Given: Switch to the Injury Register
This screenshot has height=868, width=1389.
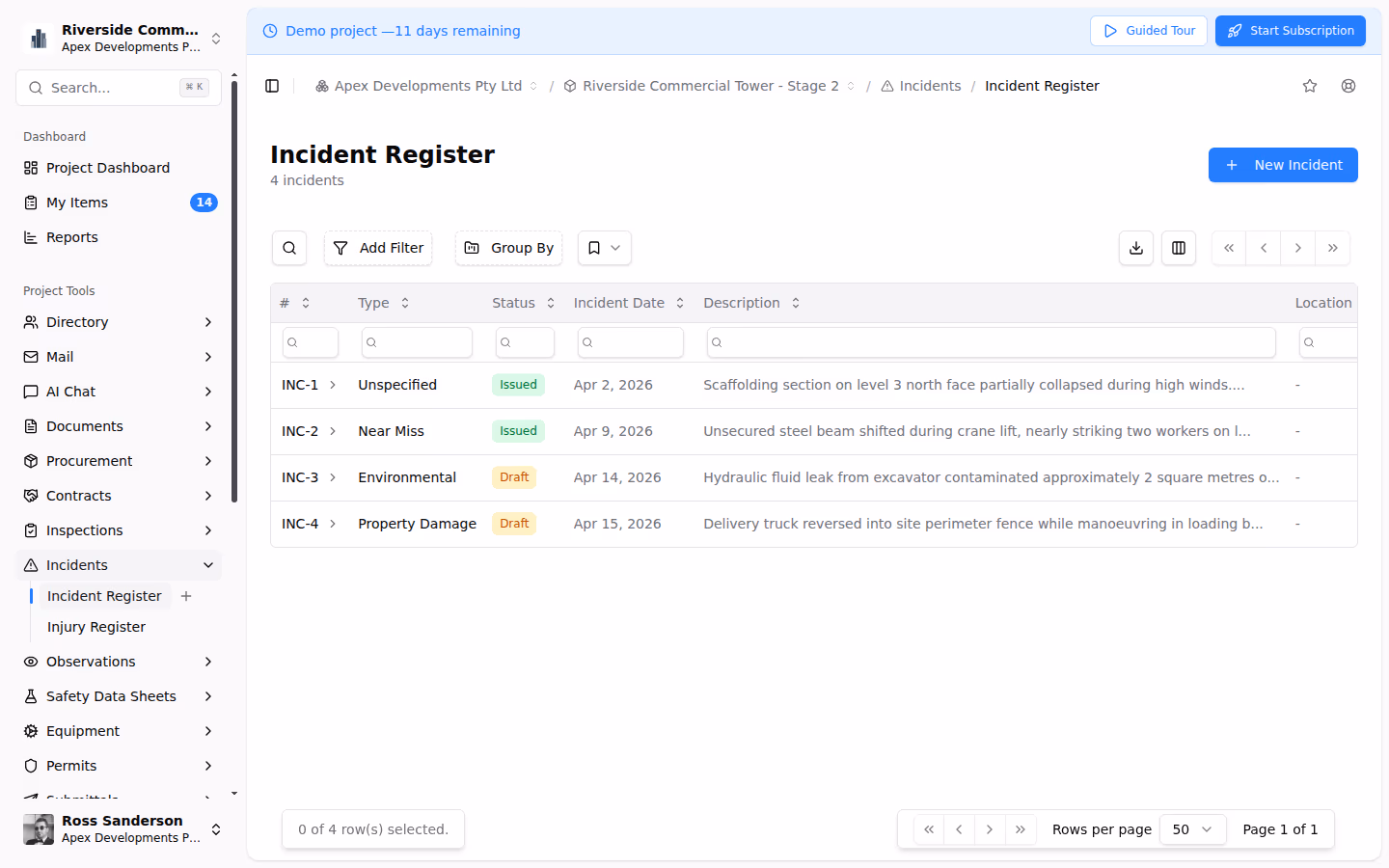Looking at the screenshot, I should (95, 626).
